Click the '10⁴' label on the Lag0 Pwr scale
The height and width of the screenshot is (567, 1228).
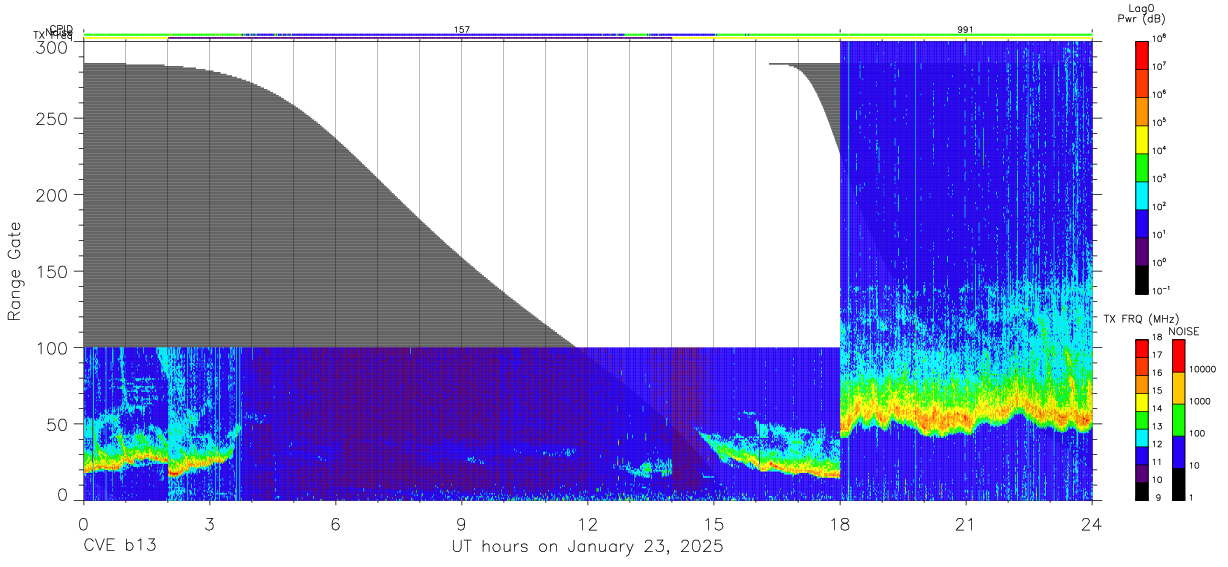tap(1160, 151)
